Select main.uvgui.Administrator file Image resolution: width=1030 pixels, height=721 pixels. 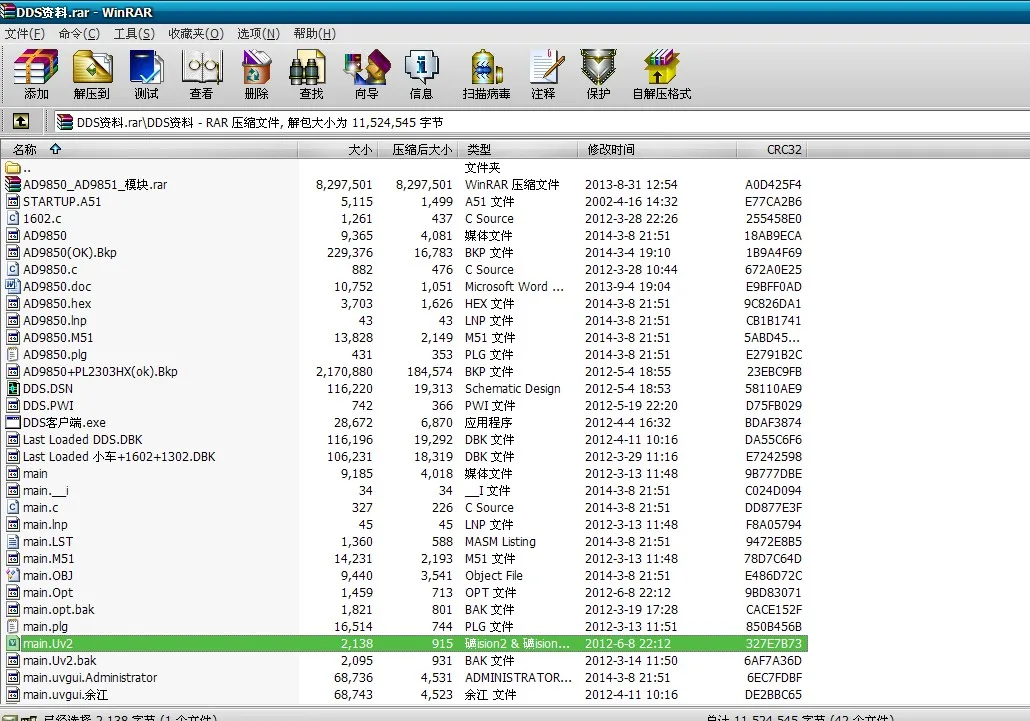tap(90, 678)
